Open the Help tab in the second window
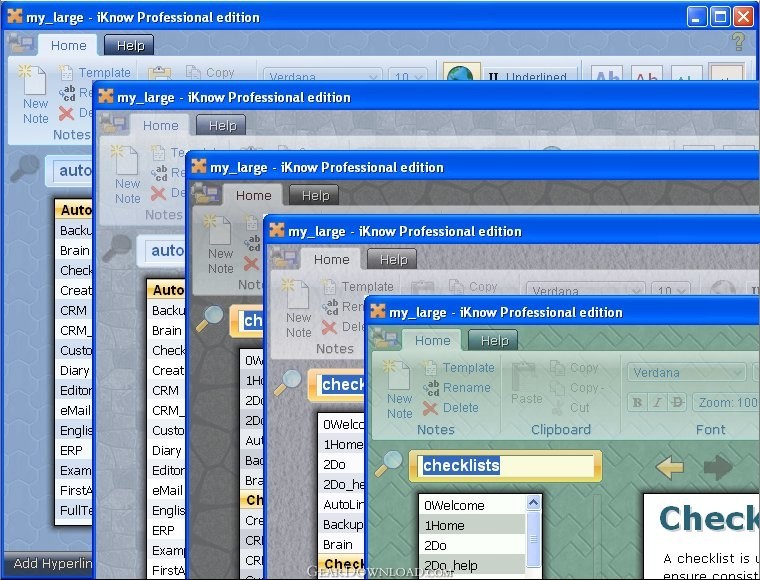Screen dimensions: 760x580 click(222, 126)
